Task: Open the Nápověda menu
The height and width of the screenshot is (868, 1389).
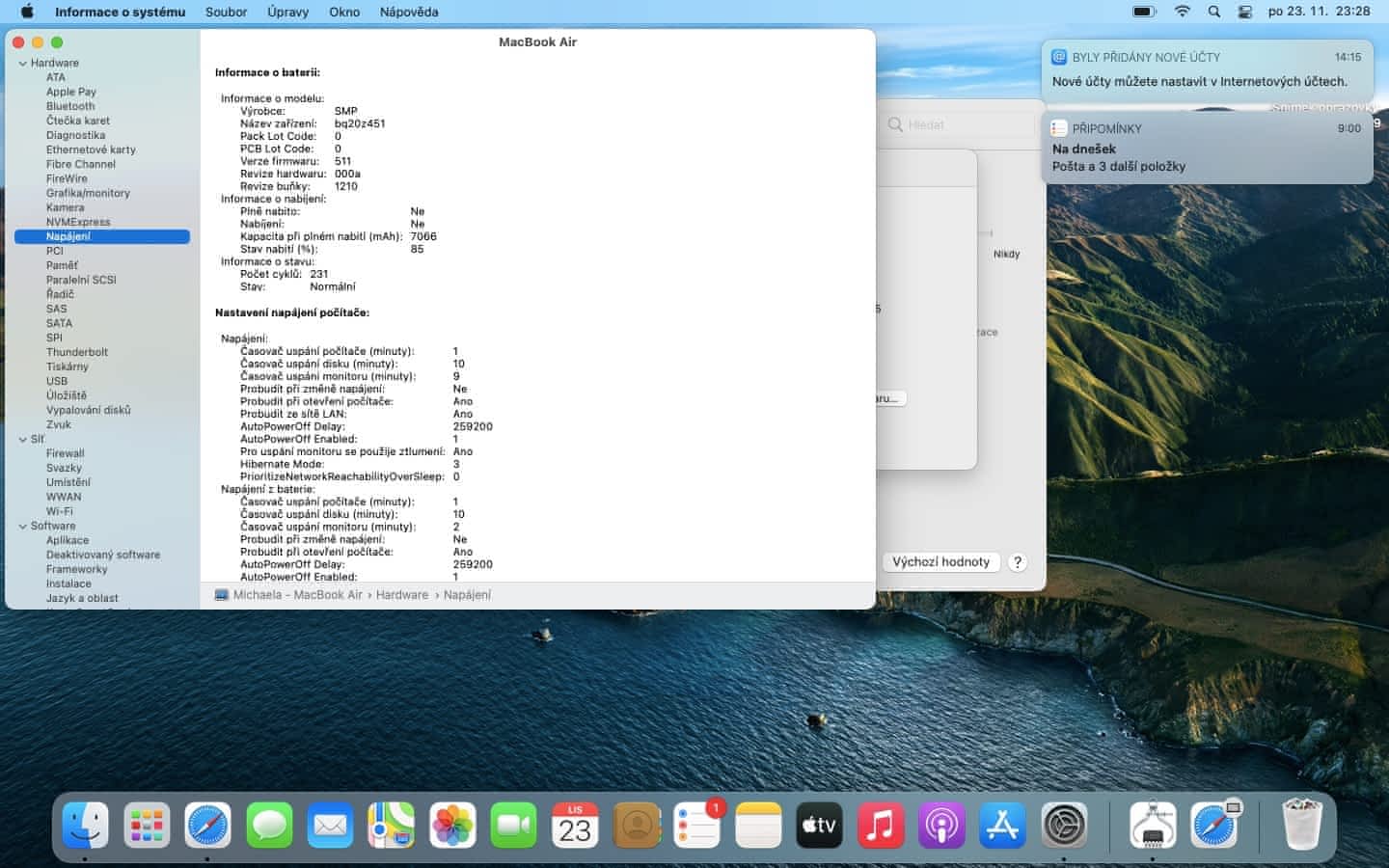Action: pyautogui.click(x=408, y=12)
